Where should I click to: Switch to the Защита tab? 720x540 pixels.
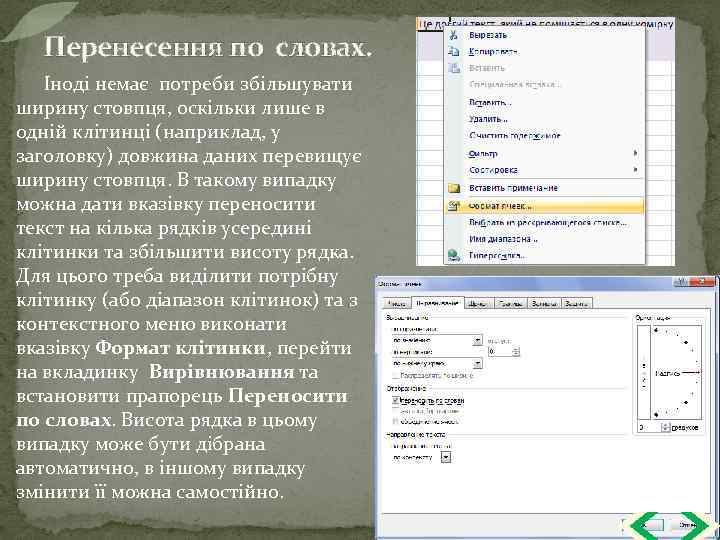tap(577, 304)
